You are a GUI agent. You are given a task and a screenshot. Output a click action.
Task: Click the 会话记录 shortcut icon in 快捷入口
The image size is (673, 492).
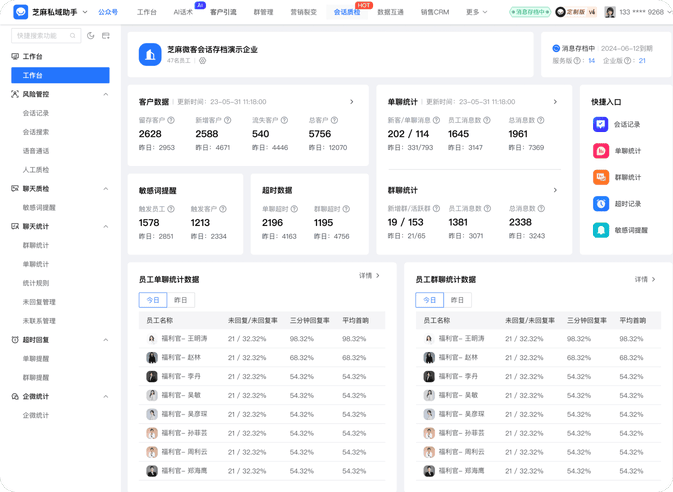point(601,125)
